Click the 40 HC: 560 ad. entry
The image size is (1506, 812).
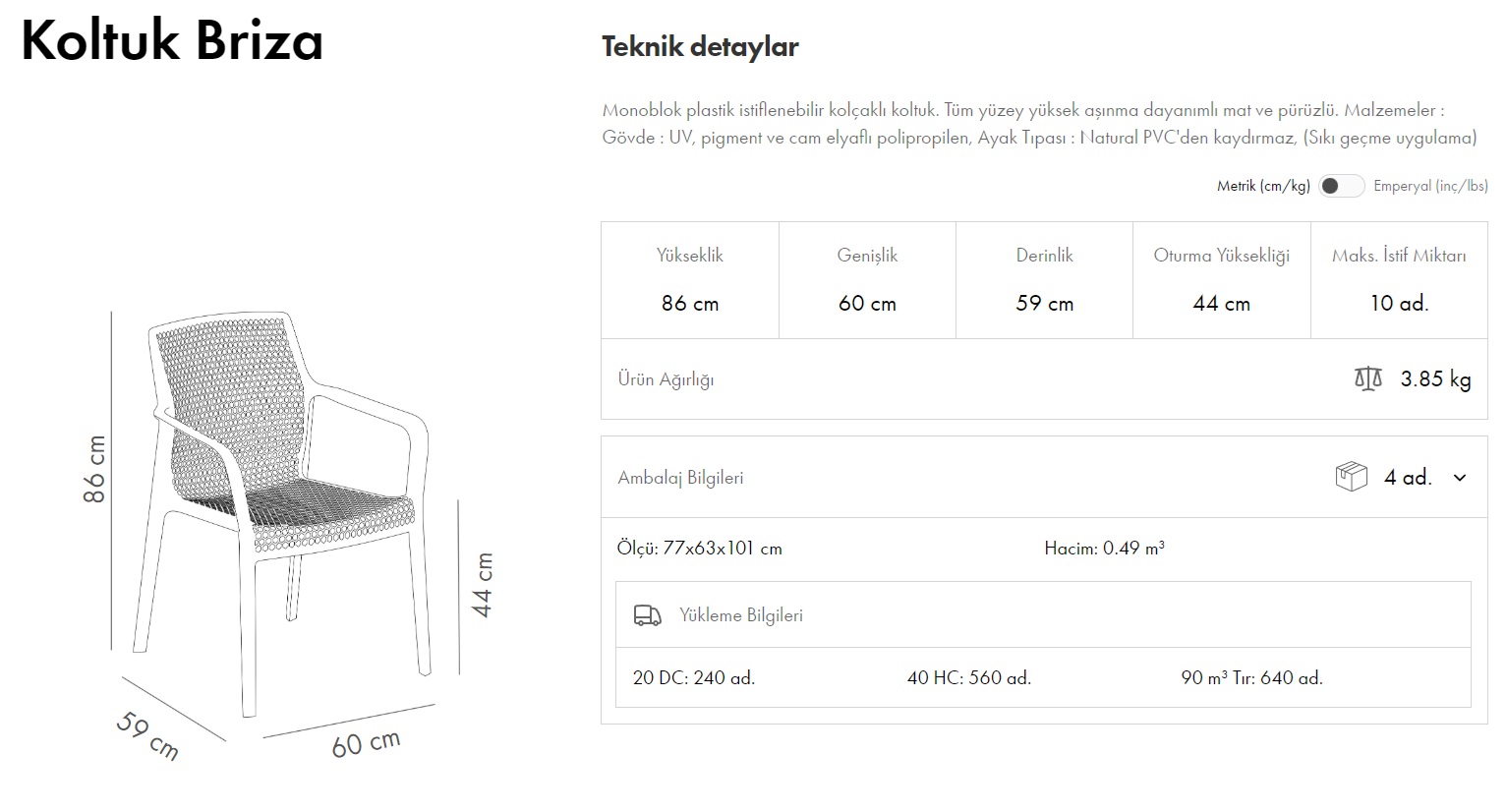(x=968, y=677)
